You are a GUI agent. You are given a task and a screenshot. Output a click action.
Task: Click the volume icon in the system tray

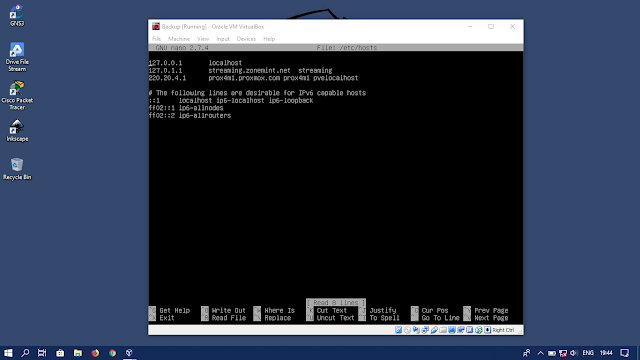click(574, 353)
